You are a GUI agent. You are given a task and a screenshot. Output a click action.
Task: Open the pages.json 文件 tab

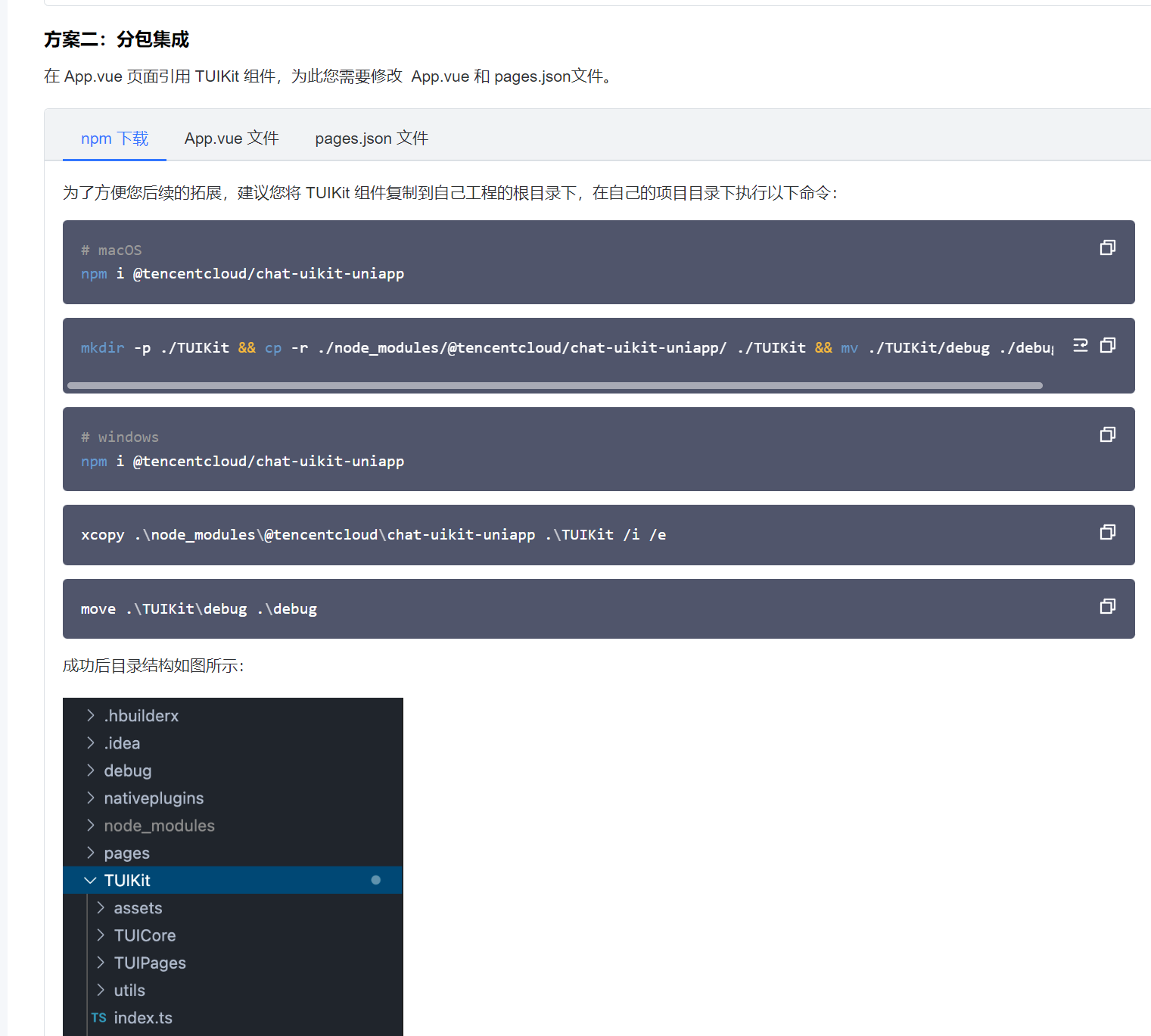point(372,138)
